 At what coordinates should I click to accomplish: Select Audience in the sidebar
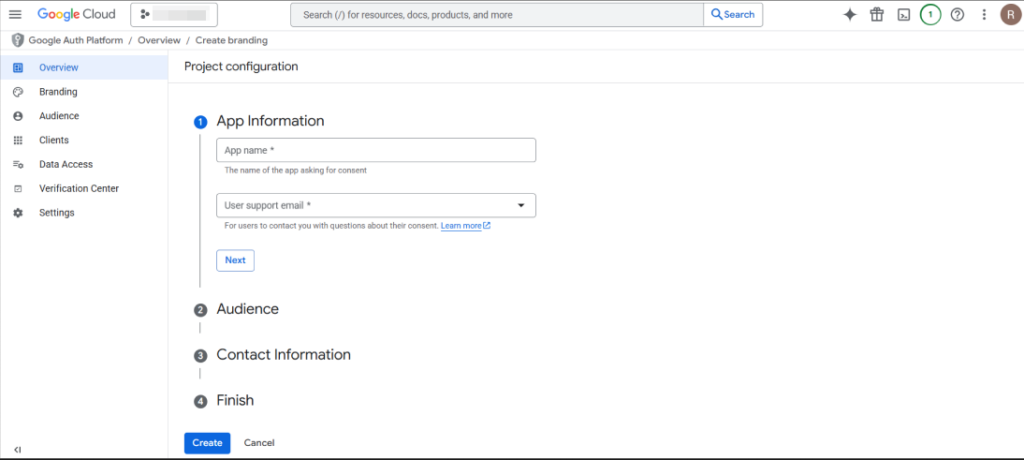[x=84, y=116]
